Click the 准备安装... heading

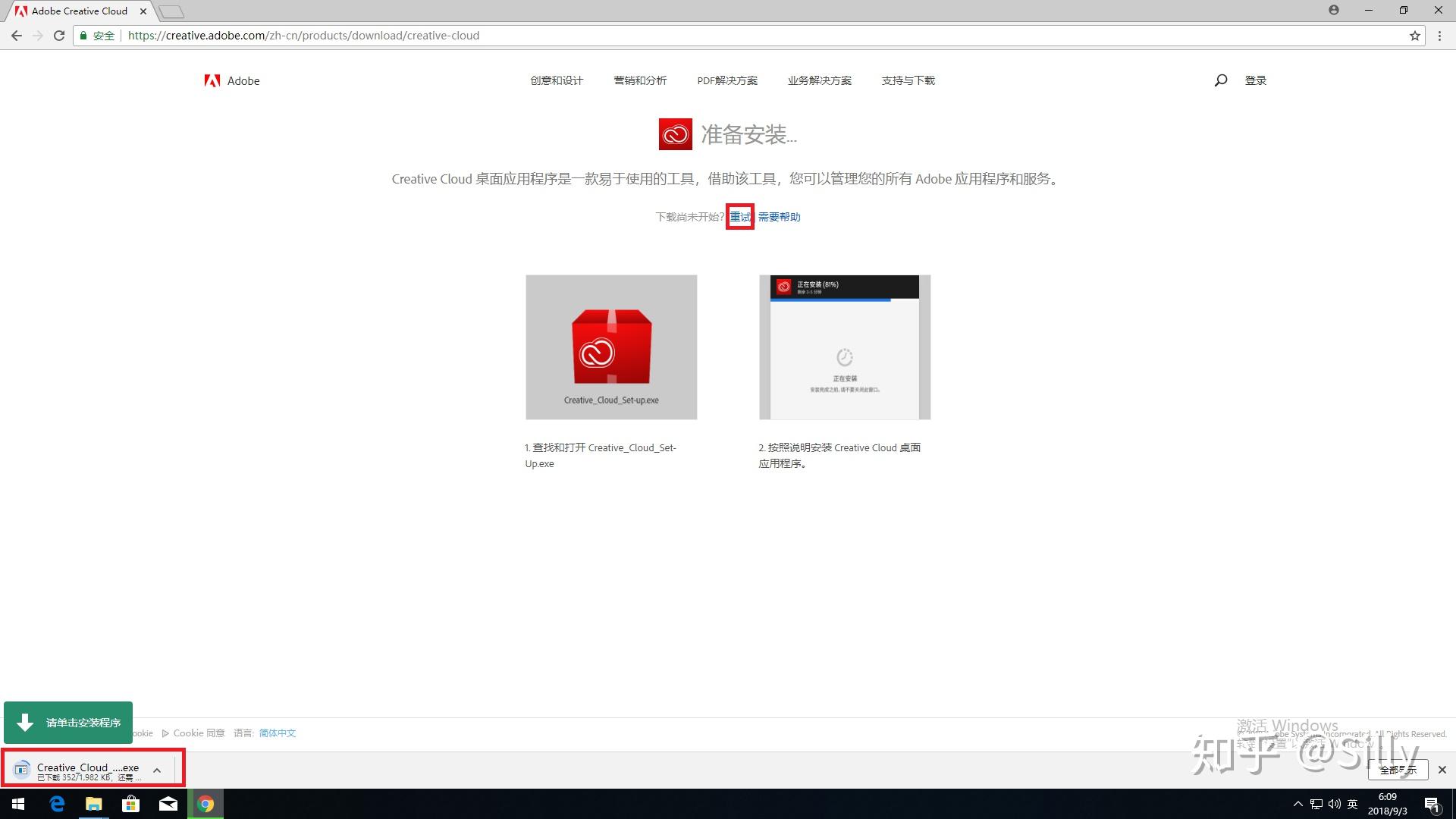click(x=748, y=134)
